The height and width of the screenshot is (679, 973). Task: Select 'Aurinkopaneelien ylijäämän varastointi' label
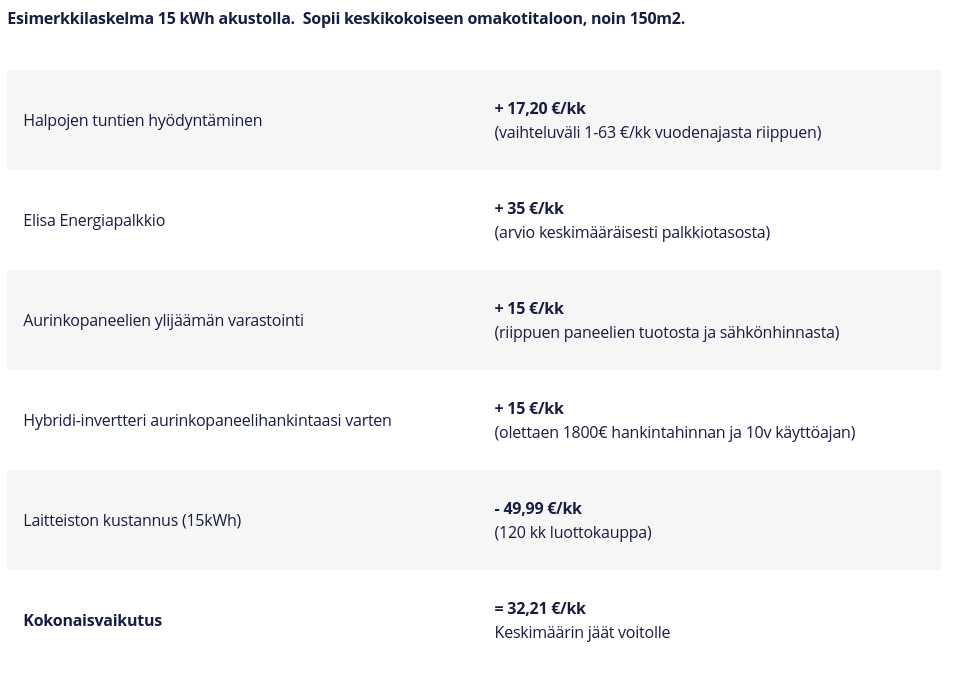click(163, 320)
